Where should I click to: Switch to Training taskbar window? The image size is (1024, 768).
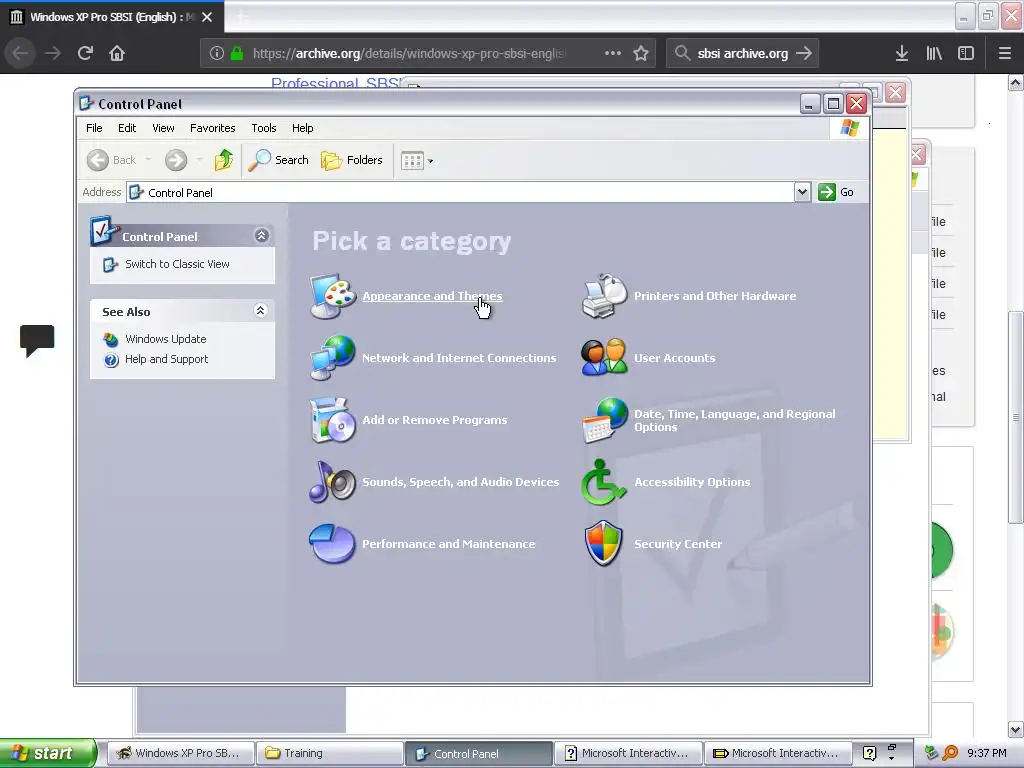(x=328, y=754)
